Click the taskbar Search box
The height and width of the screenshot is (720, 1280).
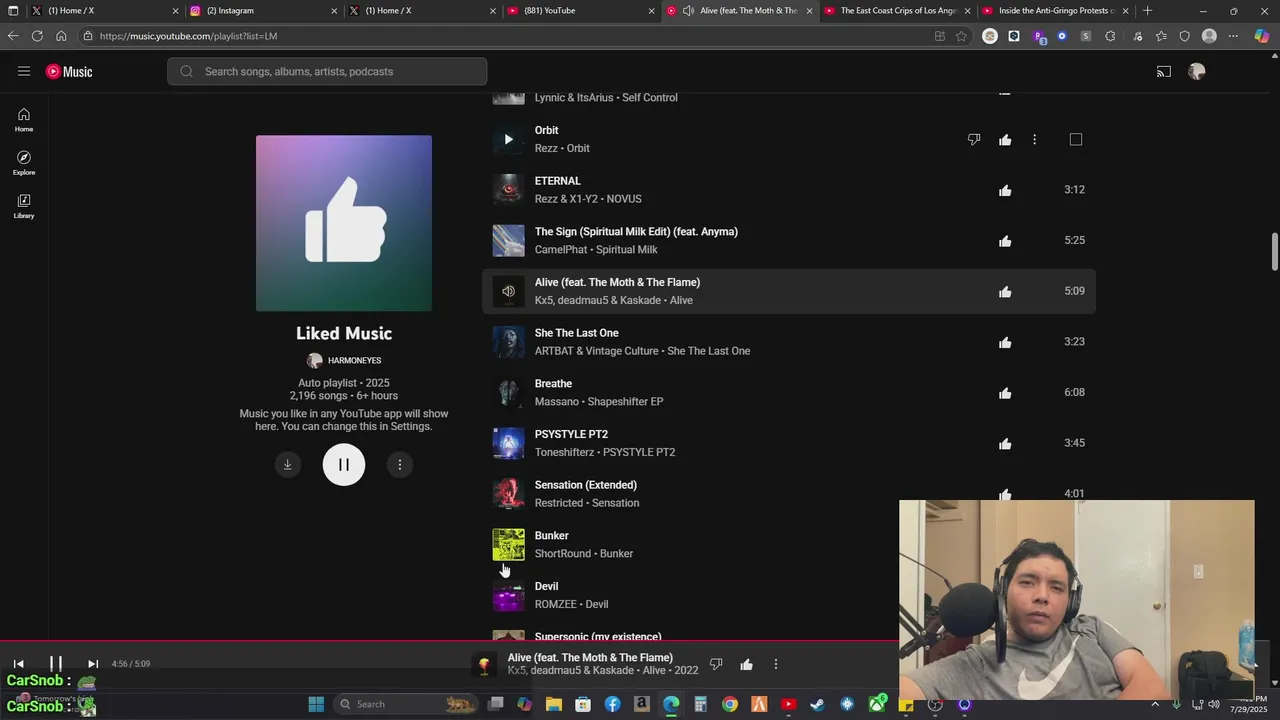pos(407,704)
